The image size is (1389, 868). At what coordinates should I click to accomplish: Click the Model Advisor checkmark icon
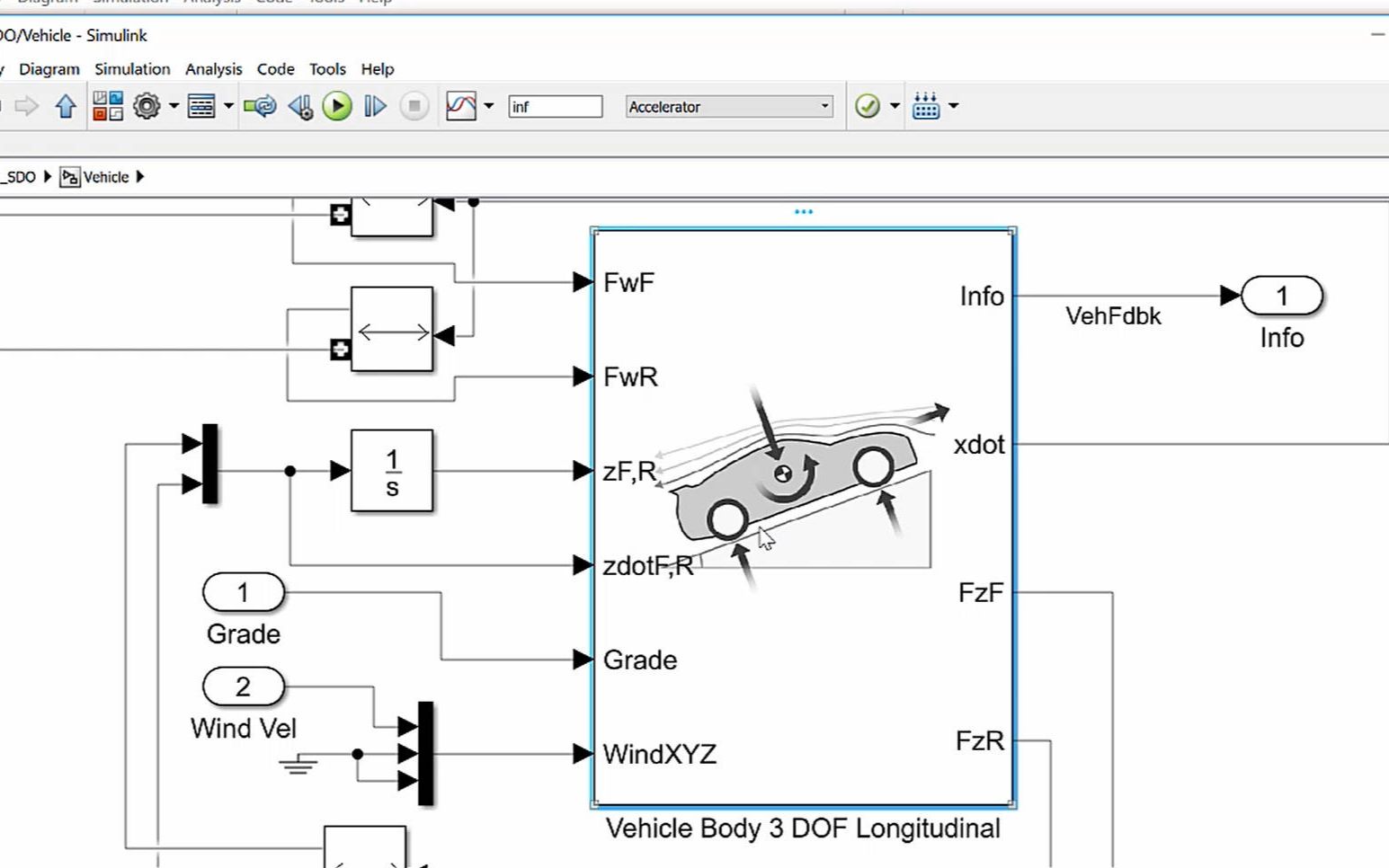pos(868,106)
